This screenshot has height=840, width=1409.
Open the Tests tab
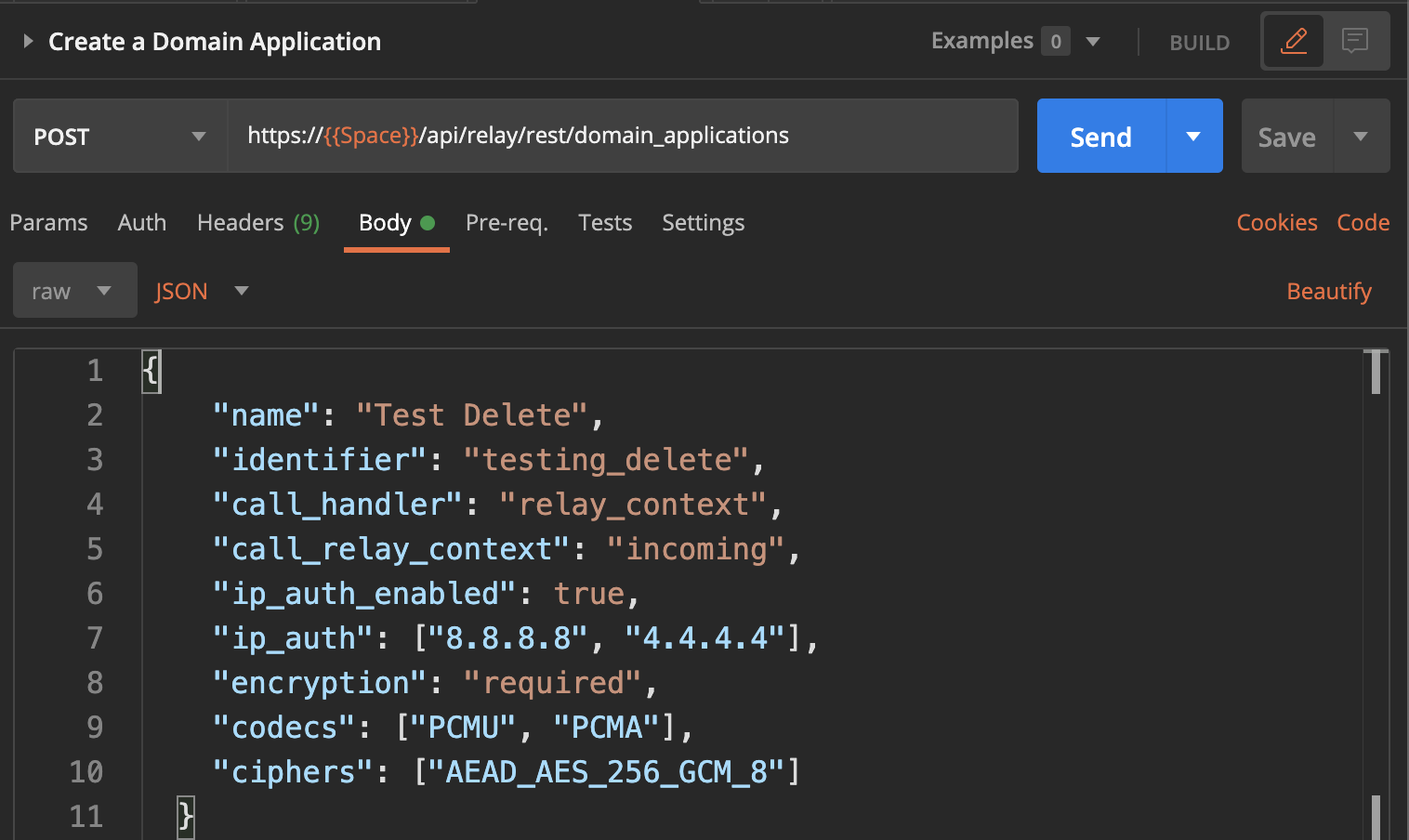pos(605,223)
